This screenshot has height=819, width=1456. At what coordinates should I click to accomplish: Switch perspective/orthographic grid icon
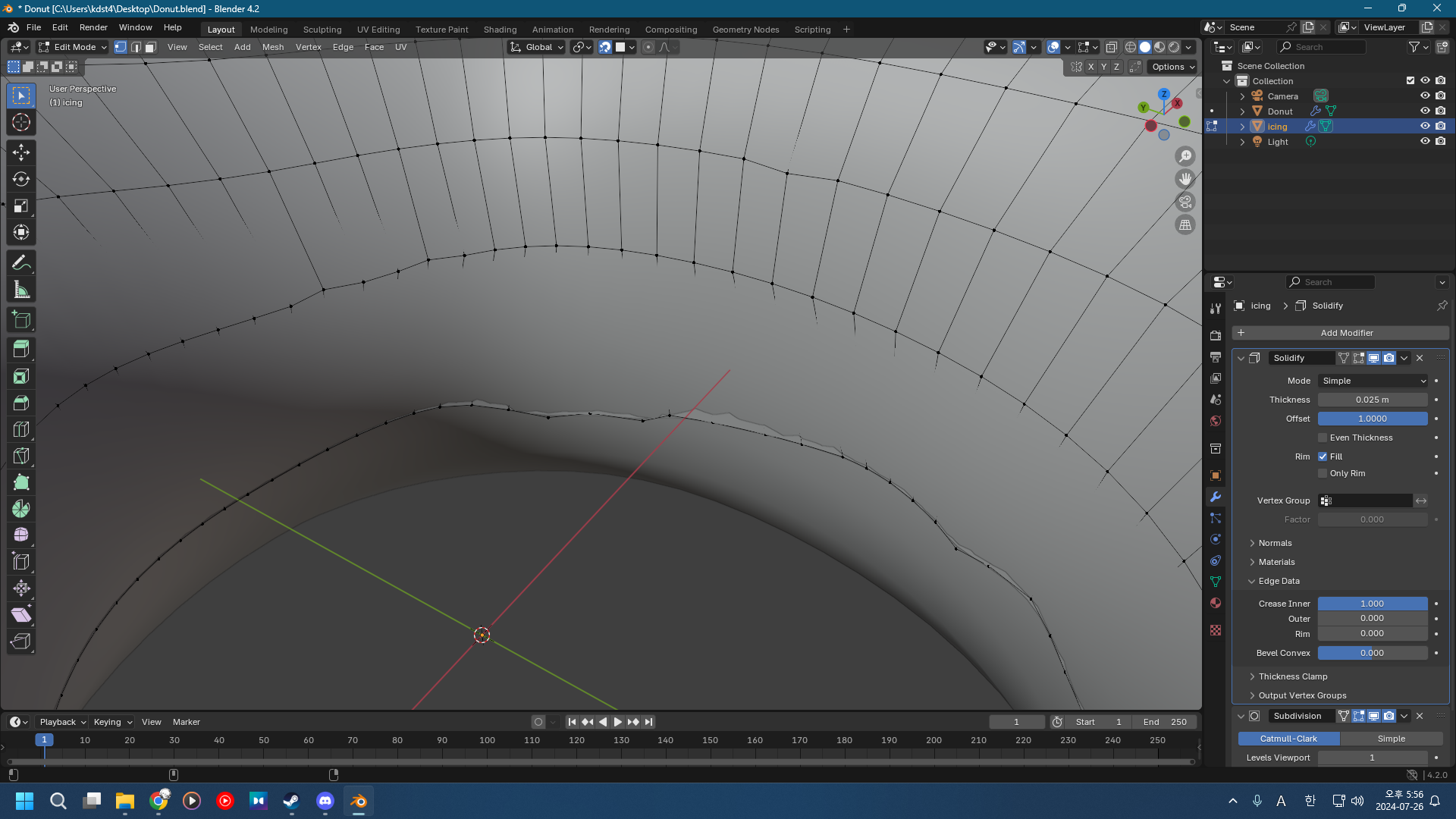[x=1185, y=224]
